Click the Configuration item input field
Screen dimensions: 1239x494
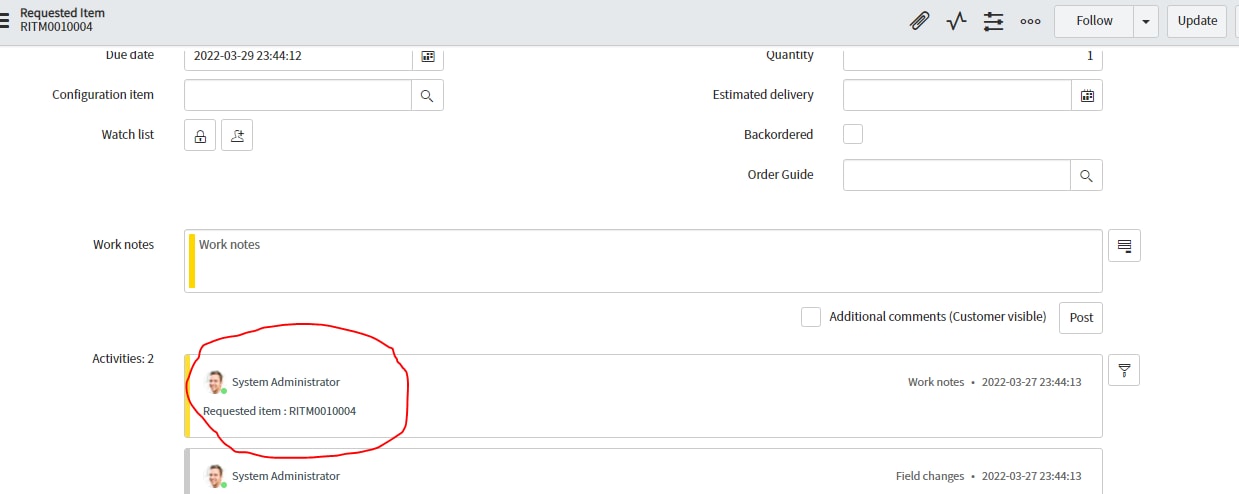pos(298,95)
